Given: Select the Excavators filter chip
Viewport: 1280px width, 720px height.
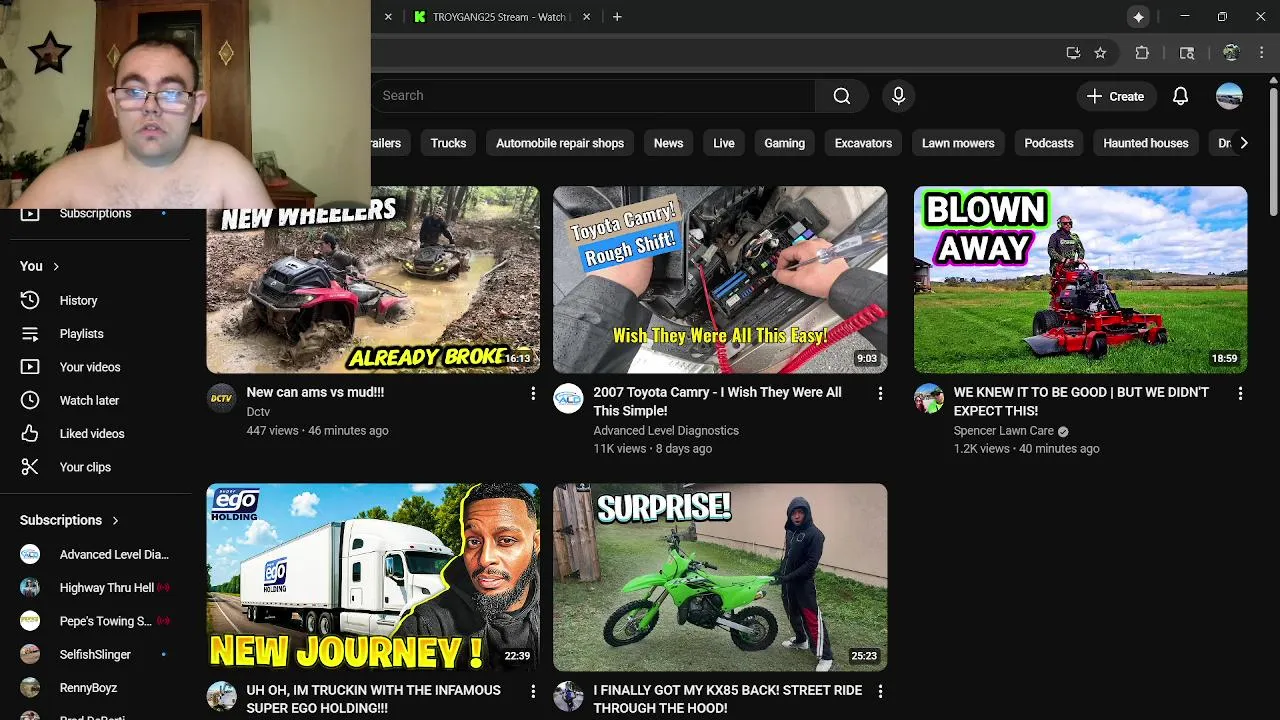Looking at the screenshot, I should (x=863, y=143).
